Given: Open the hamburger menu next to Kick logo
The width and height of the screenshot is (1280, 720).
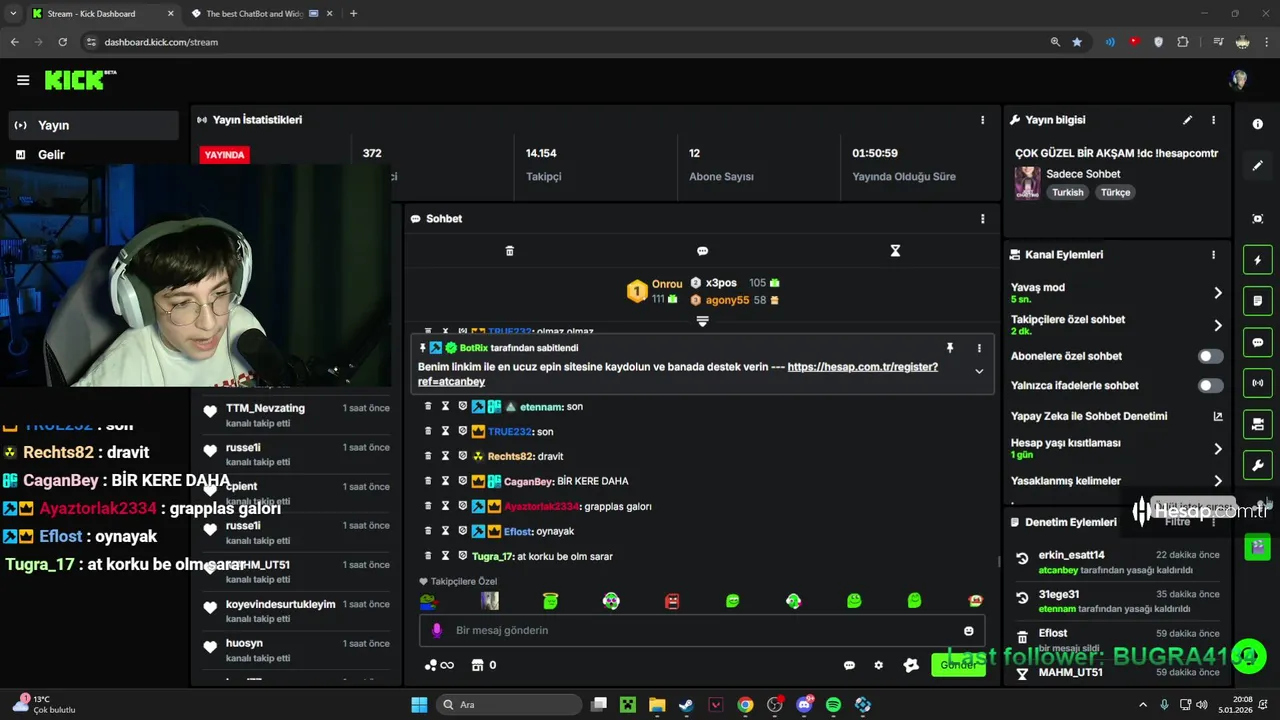Looking at the screenshot, I should pos(23,80).
